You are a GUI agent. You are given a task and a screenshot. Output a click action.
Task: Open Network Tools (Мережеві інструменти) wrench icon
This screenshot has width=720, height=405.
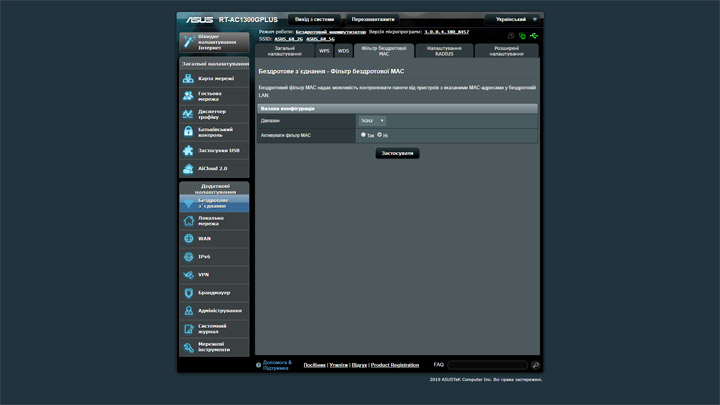[188, 347]
